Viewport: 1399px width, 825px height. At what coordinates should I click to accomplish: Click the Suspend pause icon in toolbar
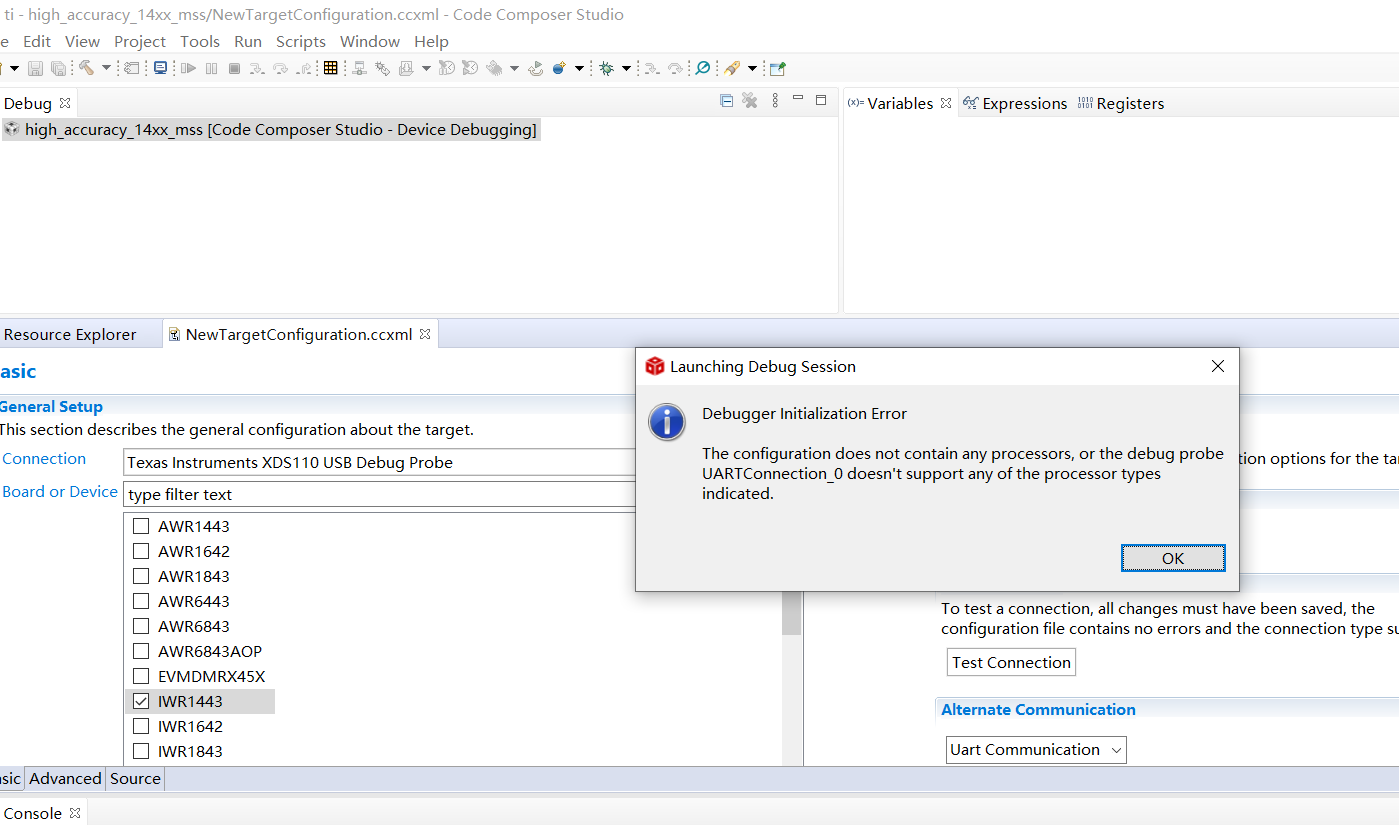tap(211, 68)
